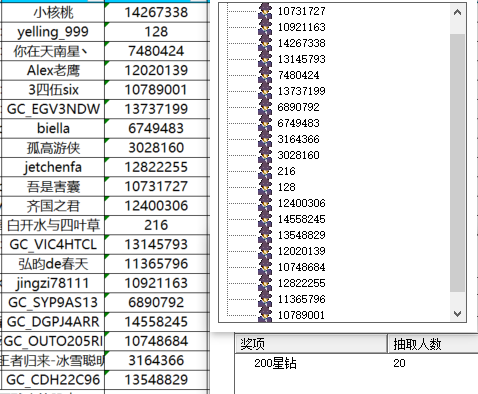Click the user icon beside 10921163 in list
Screen dimensions: 478x394
click(265, 27)
